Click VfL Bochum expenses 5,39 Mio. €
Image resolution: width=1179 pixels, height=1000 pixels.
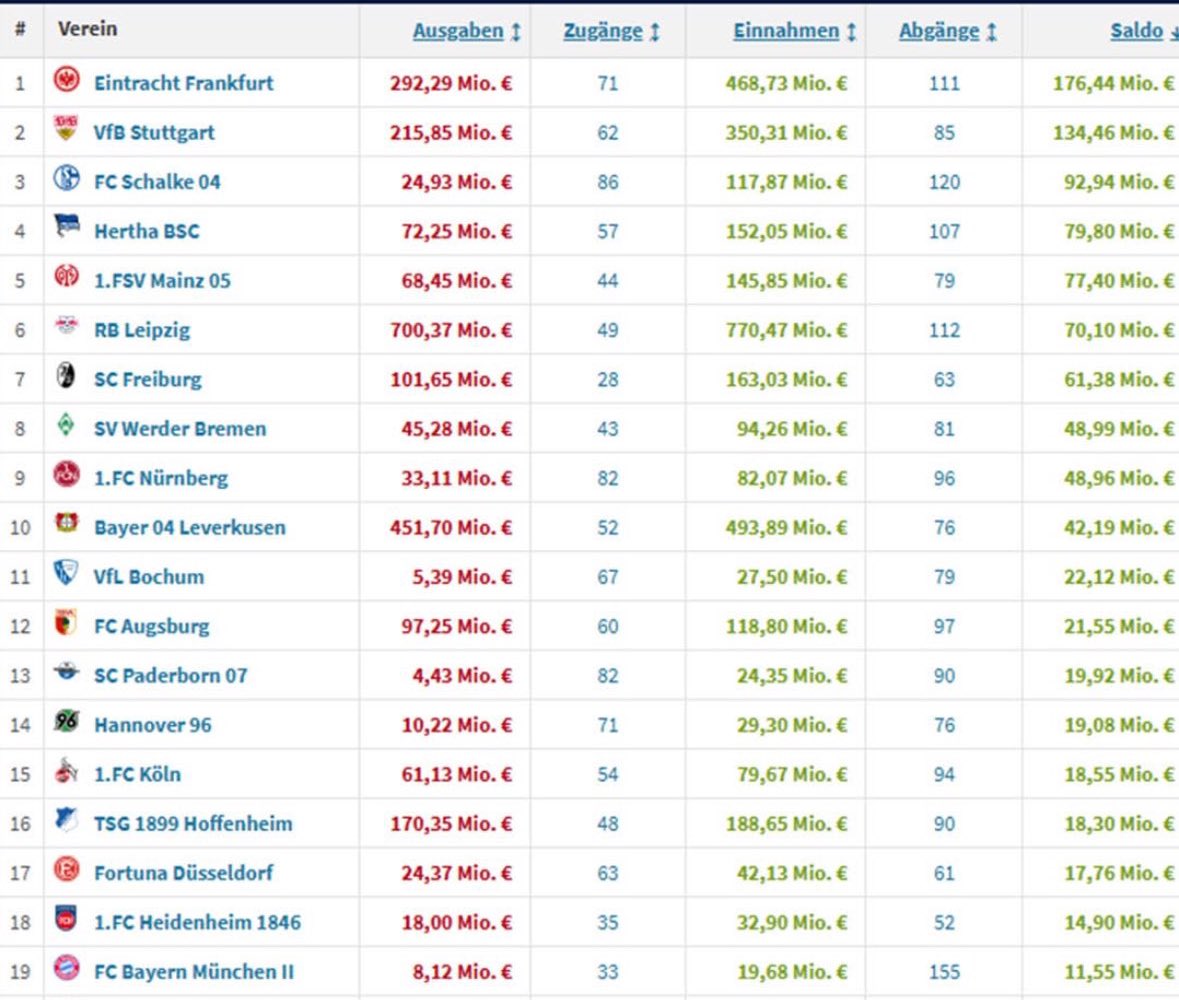[462, 577]
